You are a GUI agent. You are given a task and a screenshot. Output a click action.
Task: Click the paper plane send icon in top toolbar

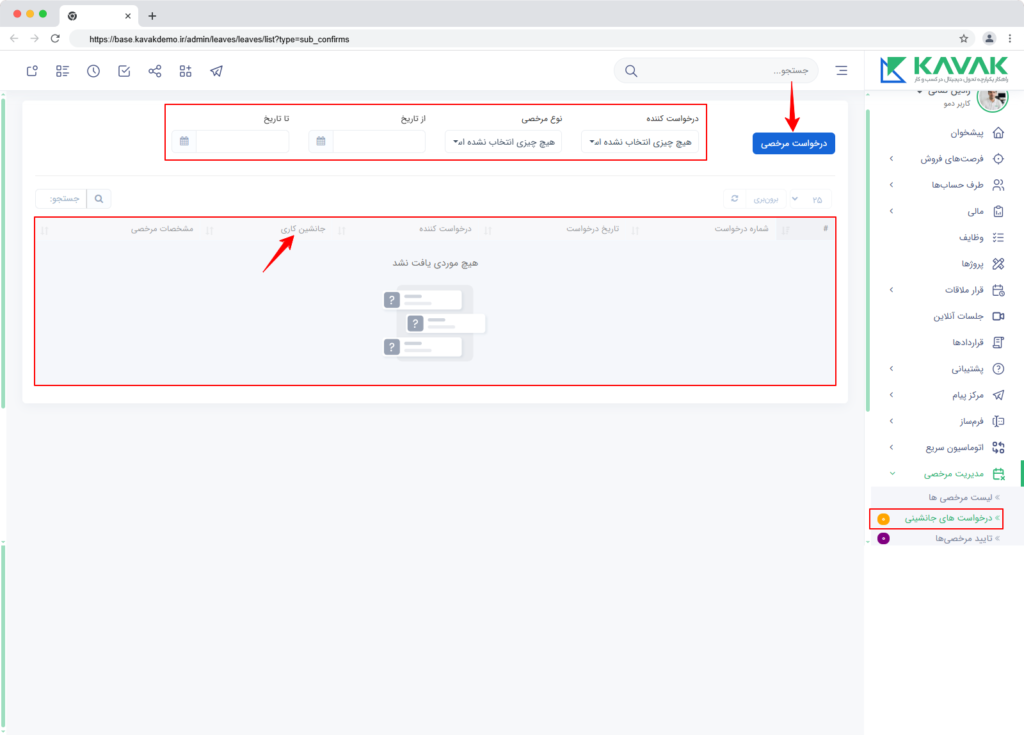[x=216, y=71]
